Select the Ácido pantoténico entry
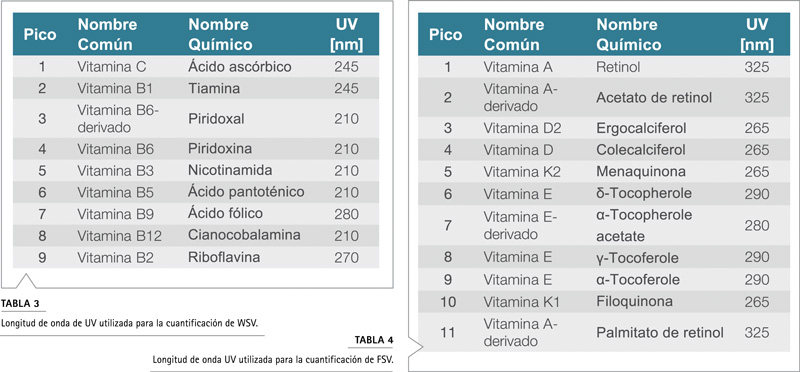 pyautogui.click(x=246, y=191)
